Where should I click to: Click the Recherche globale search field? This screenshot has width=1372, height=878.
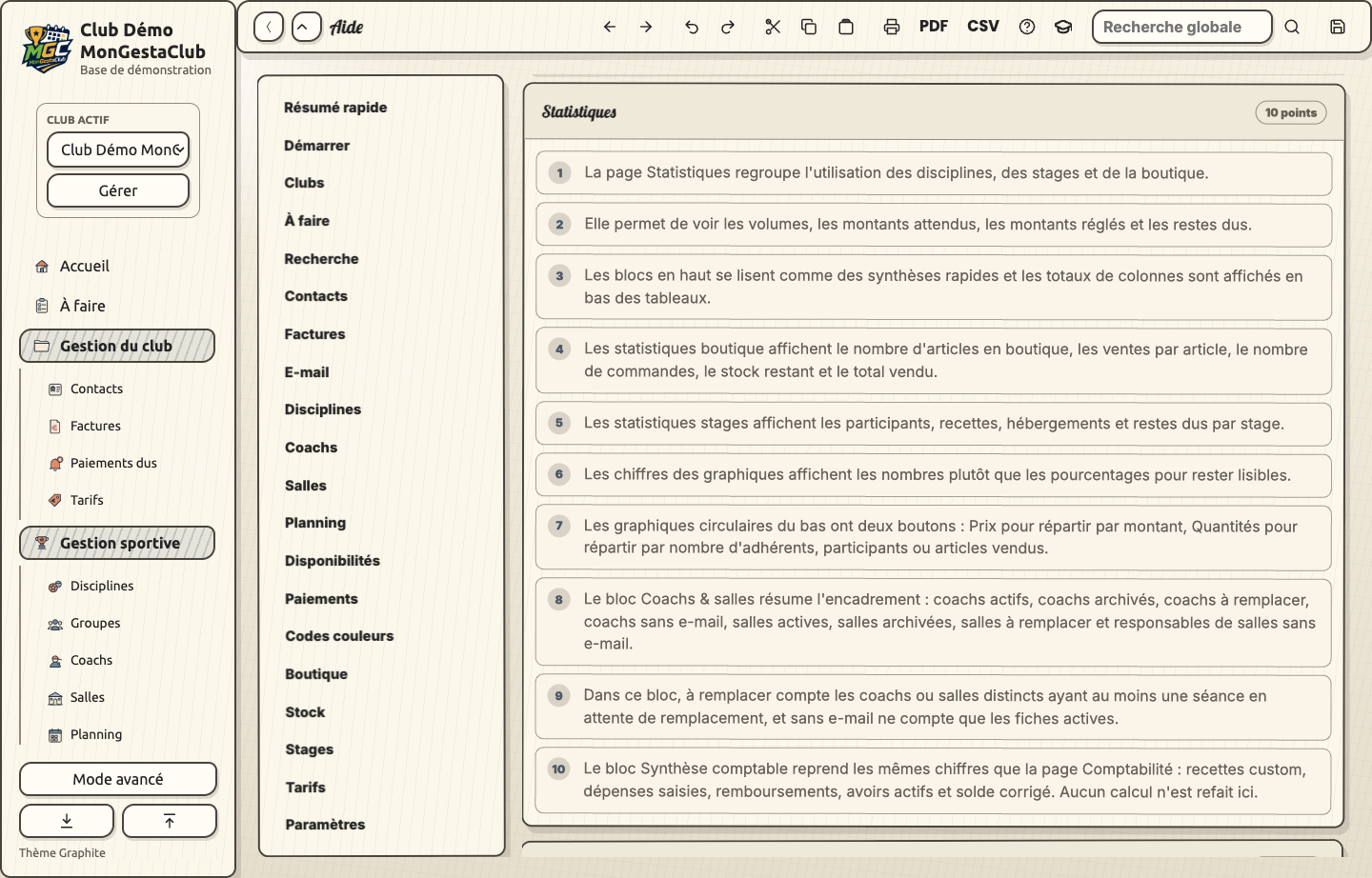tap(1181, 27)
